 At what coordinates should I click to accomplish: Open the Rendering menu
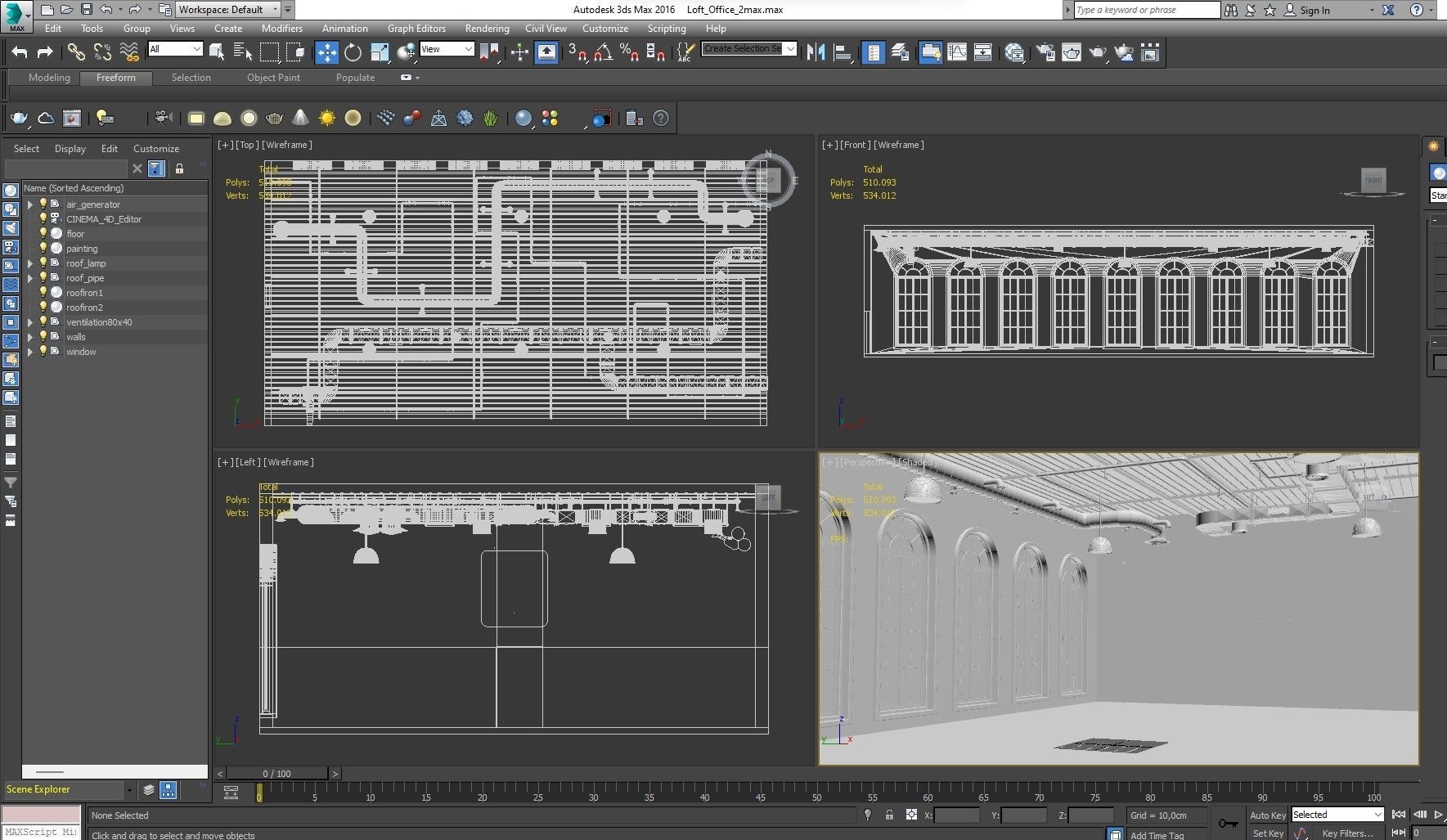487,28
